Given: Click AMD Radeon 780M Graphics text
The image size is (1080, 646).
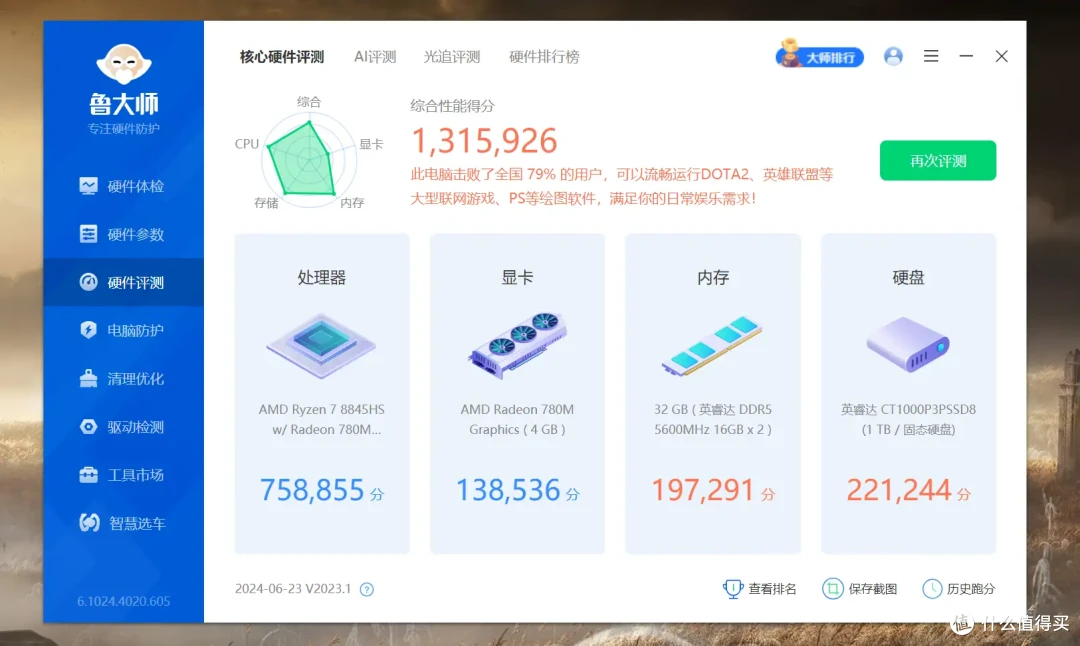Looking at the screenshot, I should pos(517,419).
